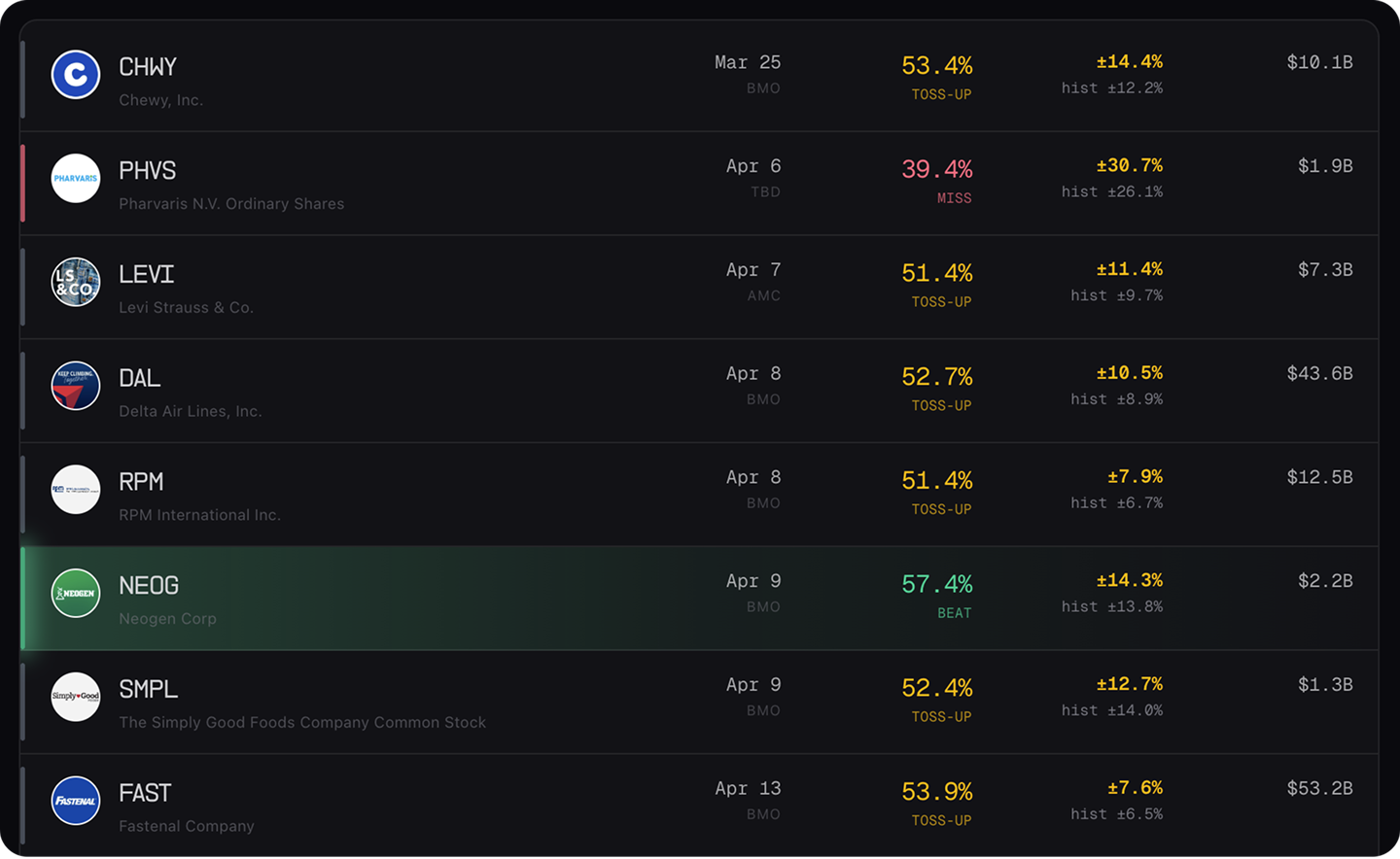Click the Pharvaris company logo
Viewport: 1400px width, 859px height.
[x=76, y=179]
